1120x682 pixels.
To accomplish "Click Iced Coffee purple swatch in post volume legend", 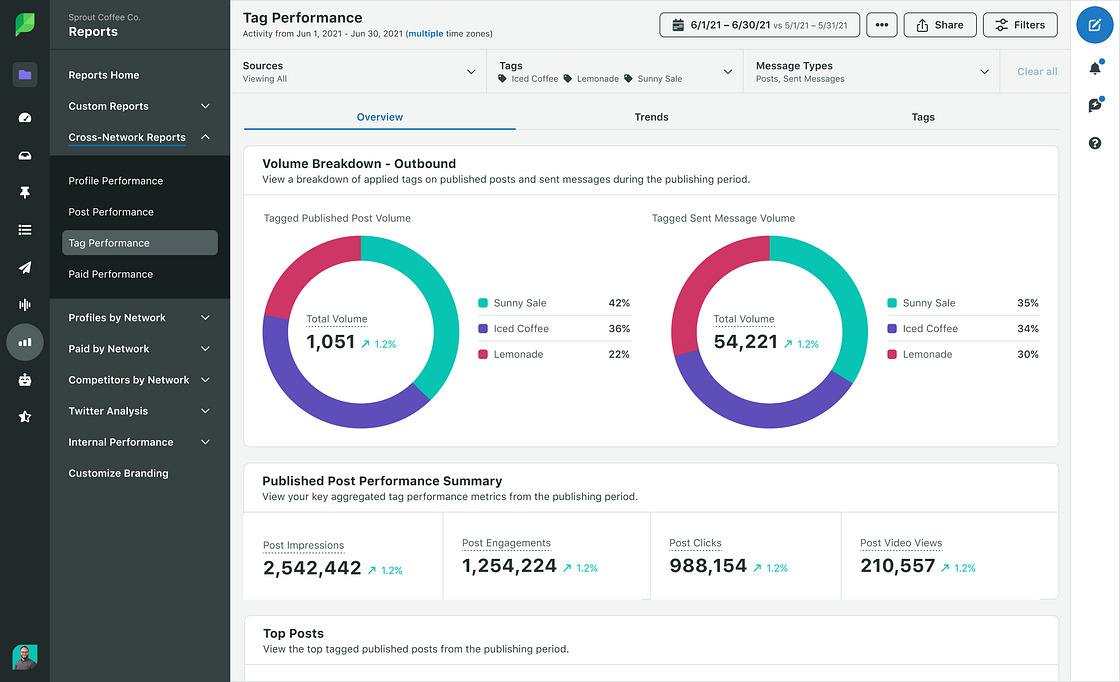I will [483, 329].
